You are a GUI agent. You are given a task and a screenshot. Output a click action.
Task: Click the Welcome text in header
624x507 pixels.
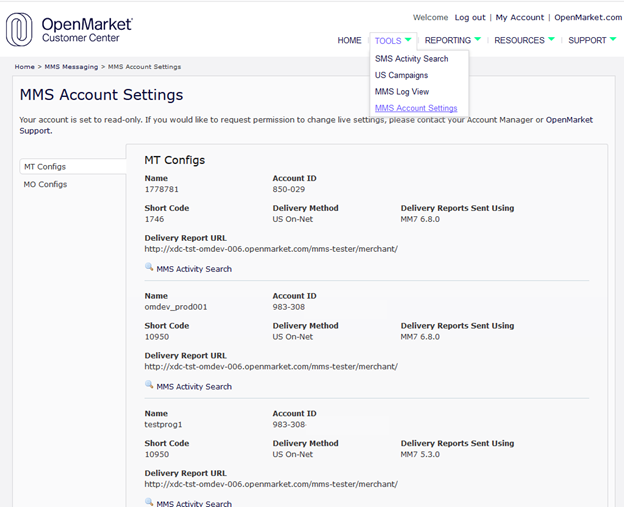click(x=431, y=18)
